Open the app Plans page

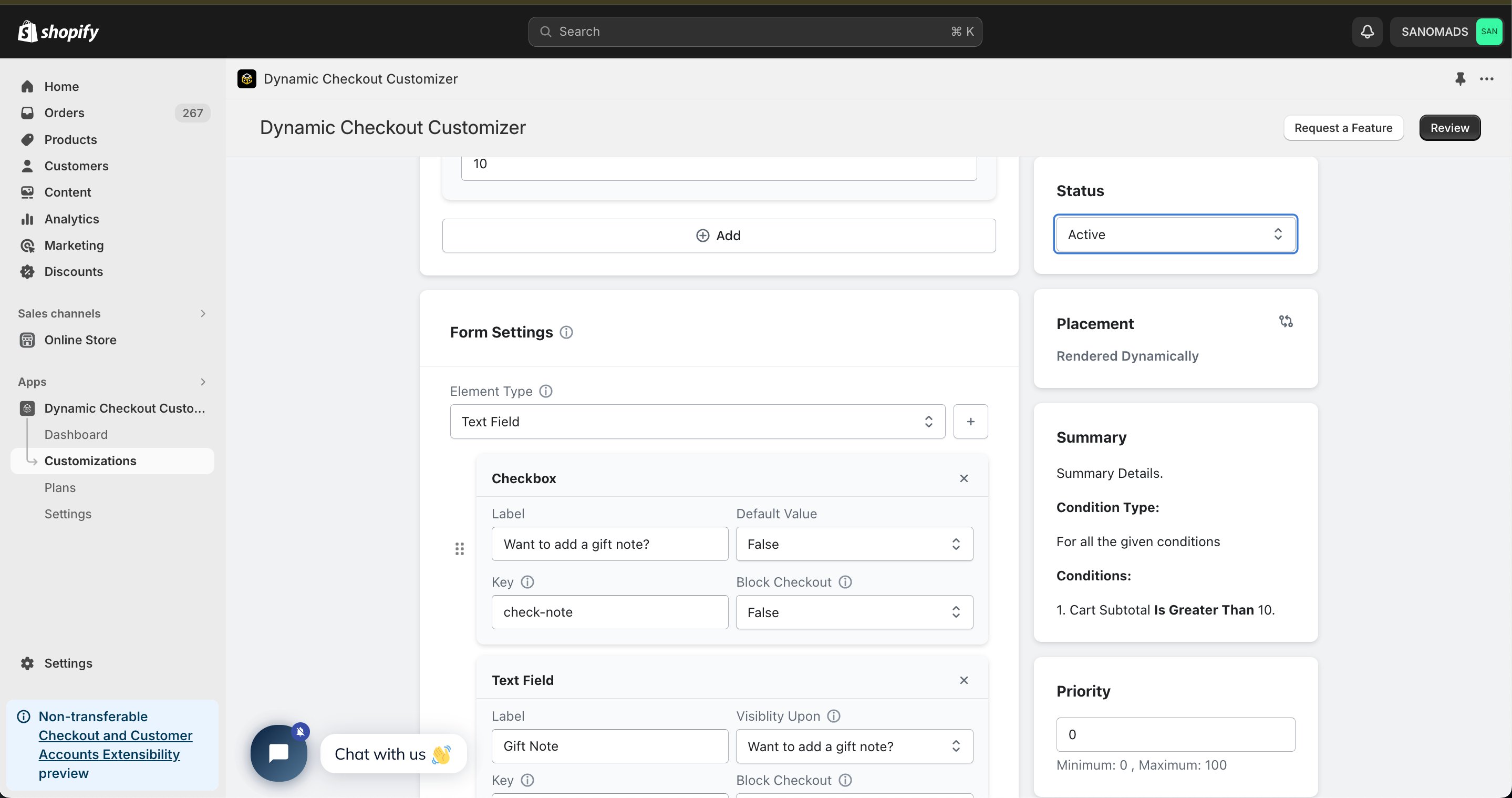pyautogui.click(x=60, y=487)
